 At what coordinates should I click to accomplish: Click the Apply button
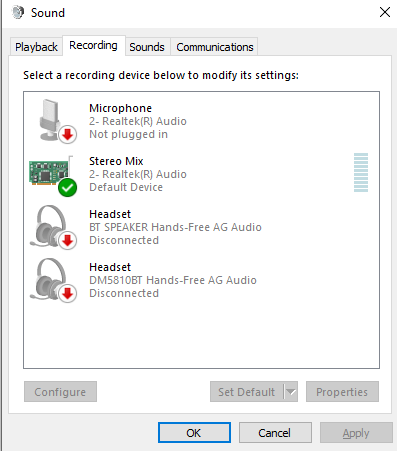click(x=356, y=433)
